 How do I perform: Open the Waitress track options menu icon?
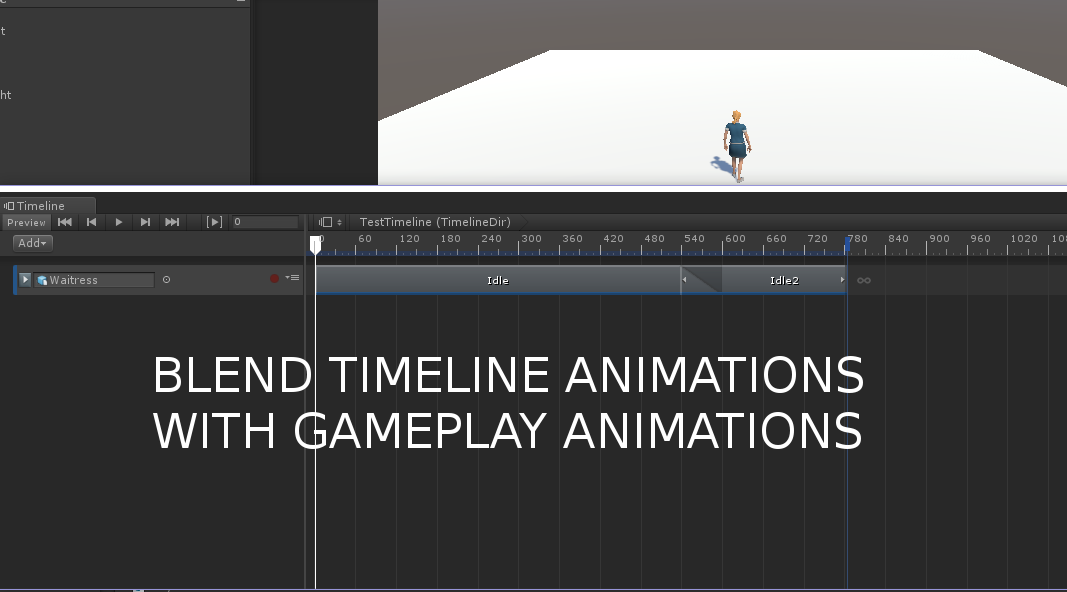tap(291, 280)
